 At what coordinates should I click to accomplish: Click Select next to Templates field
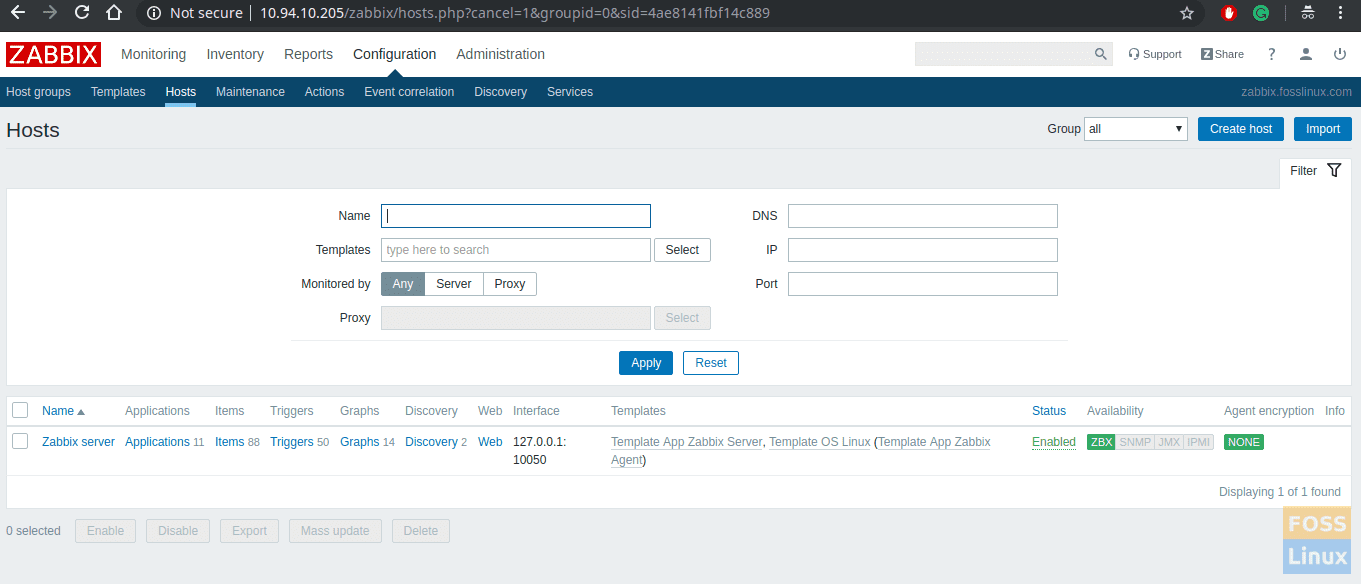click(682, 250)
